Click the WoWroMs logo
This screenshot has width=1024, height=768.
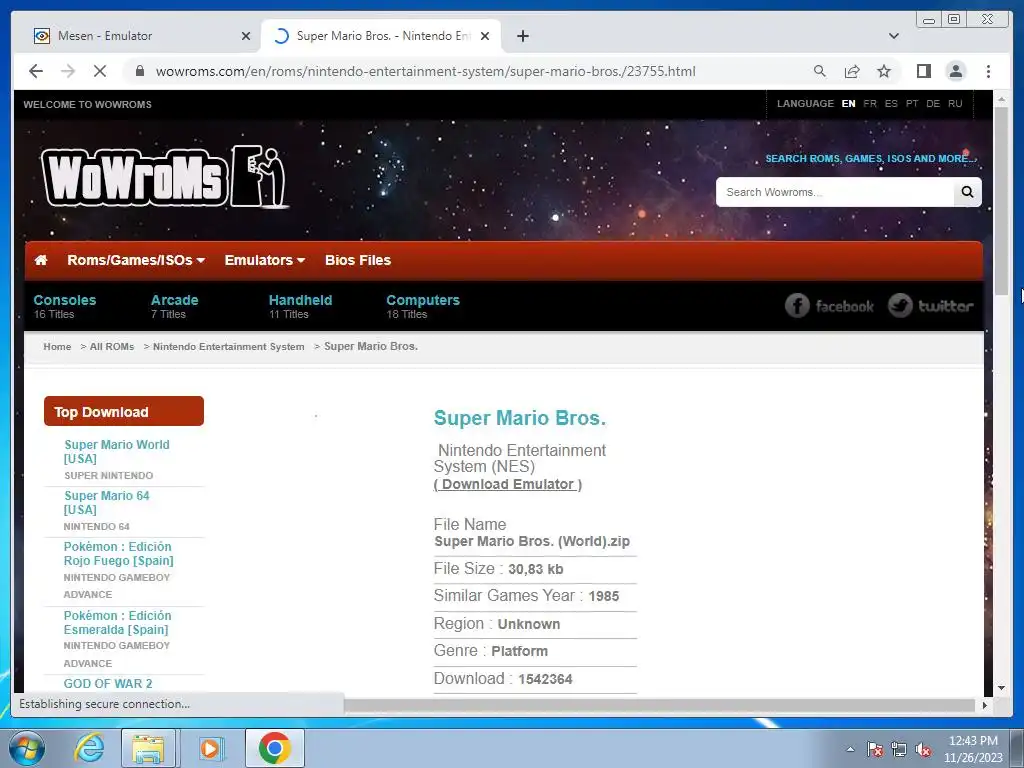pos(165,177)
